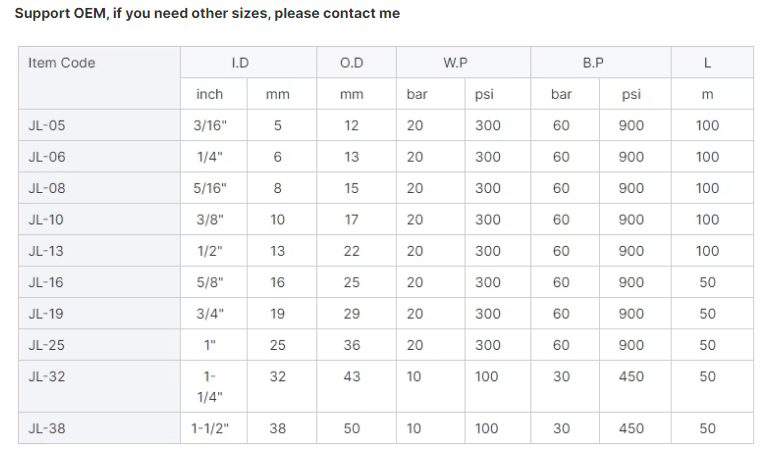Click the "I.D" column header
771x451 pixels.
tap(240, 63)
